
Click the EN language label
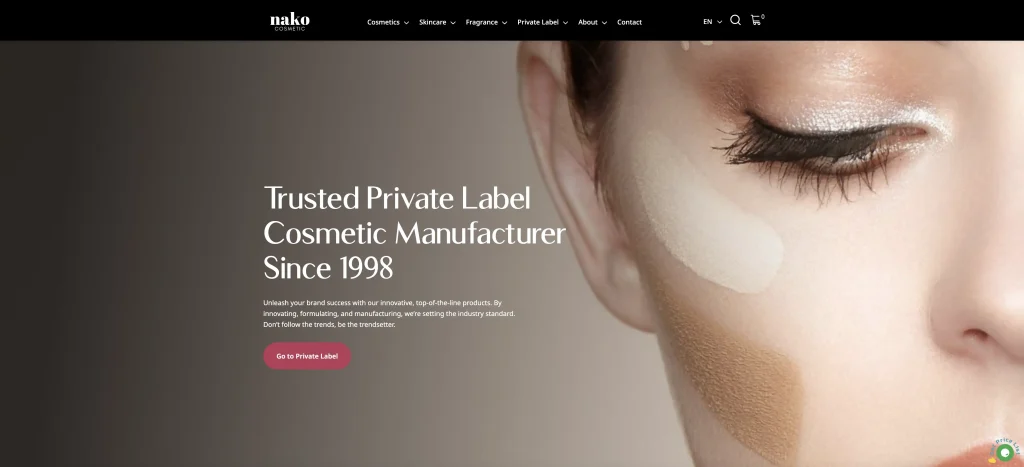point(707,22)
